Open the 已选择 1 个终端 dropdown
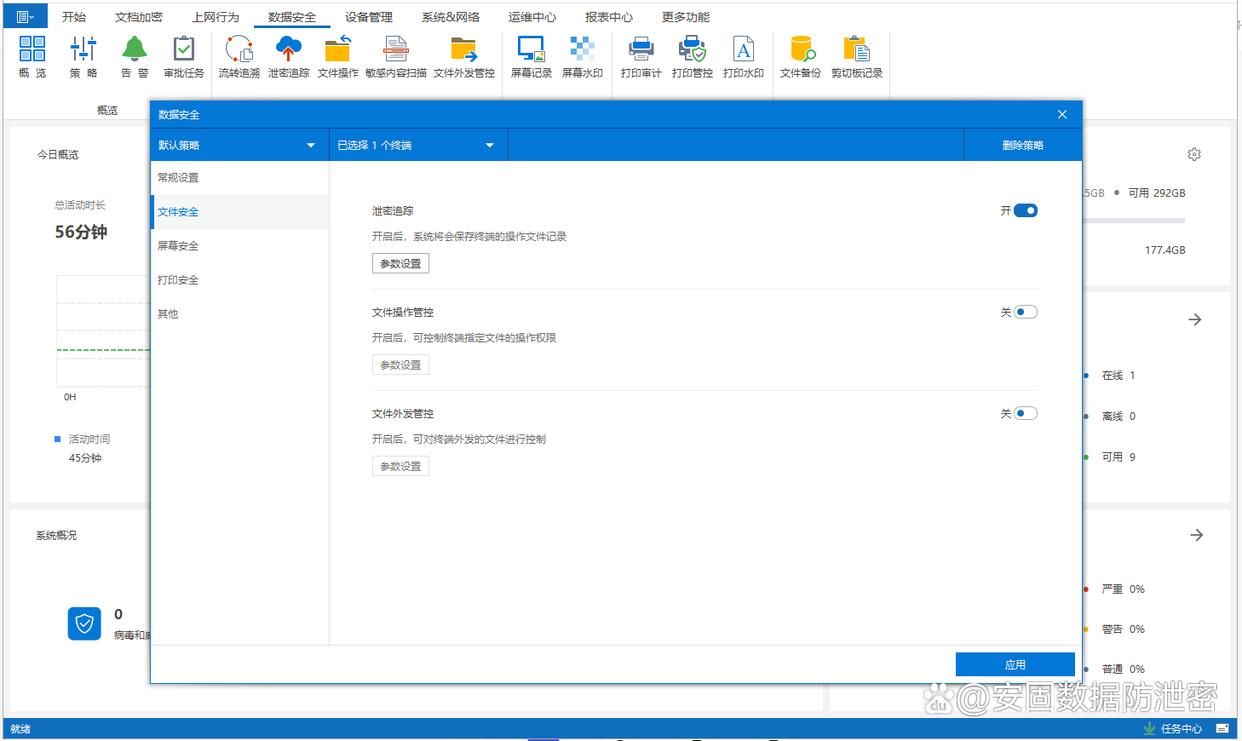This screenshot has height=741, width=1242. tap(417, 145)
